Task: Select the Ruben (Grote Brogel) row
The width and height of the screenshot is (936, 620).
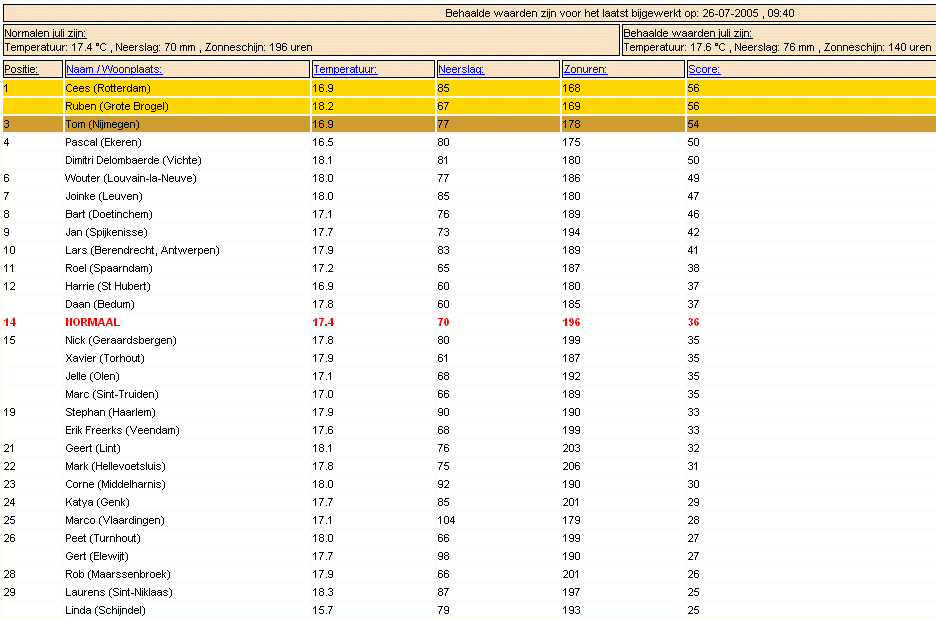Action: (x=469, y=106)
